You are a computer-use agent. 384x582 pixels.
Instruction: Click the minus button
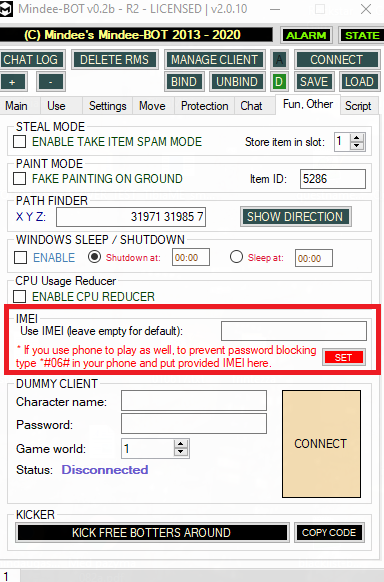pos(51,82)
